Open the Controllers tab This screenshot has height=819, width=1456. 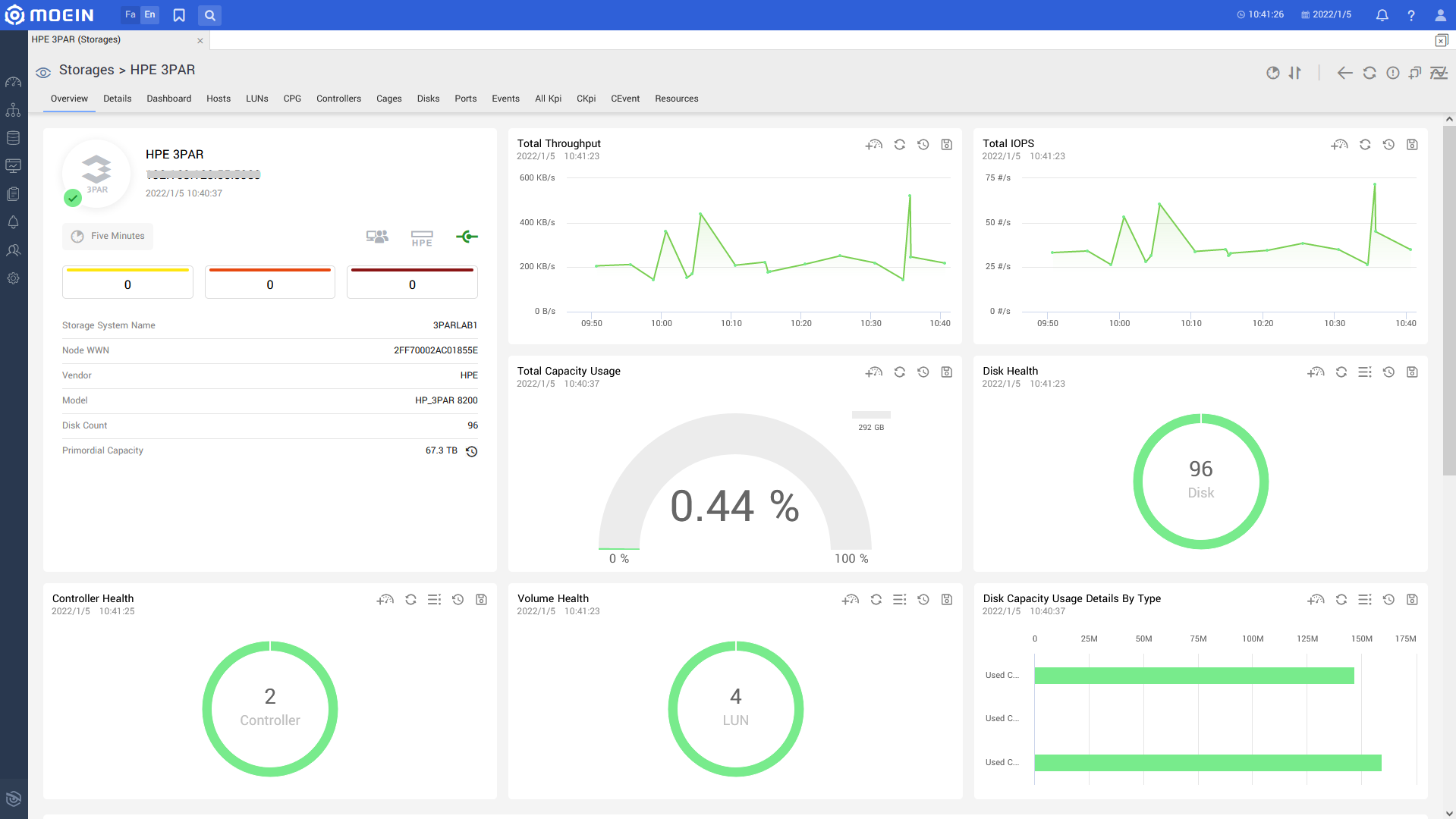(338, 99)
